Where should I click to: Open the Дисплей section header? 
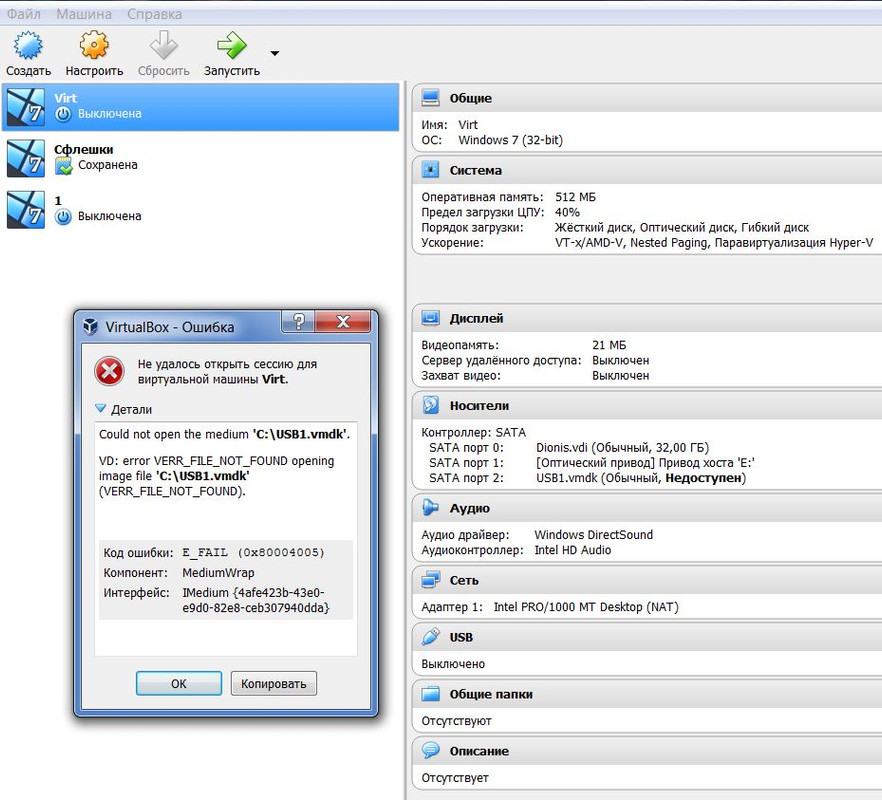648,318
